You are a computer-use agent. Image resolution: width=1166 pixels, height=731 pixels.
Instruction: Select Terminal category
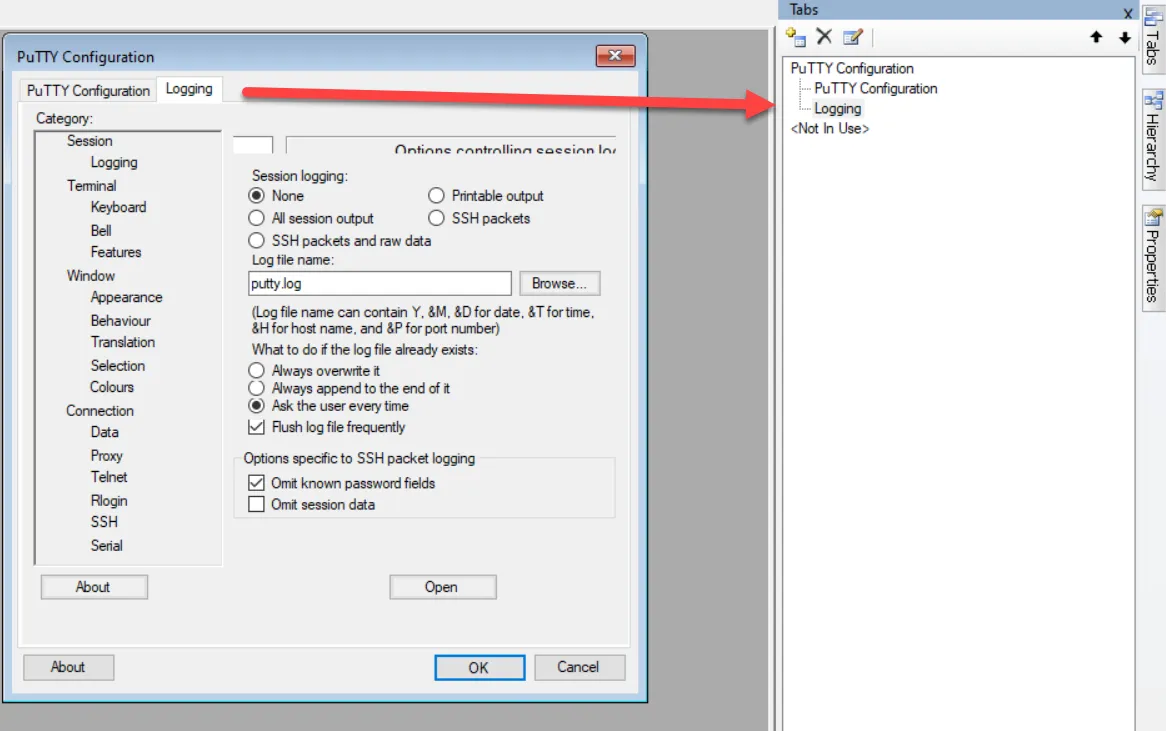pos(91,185)
